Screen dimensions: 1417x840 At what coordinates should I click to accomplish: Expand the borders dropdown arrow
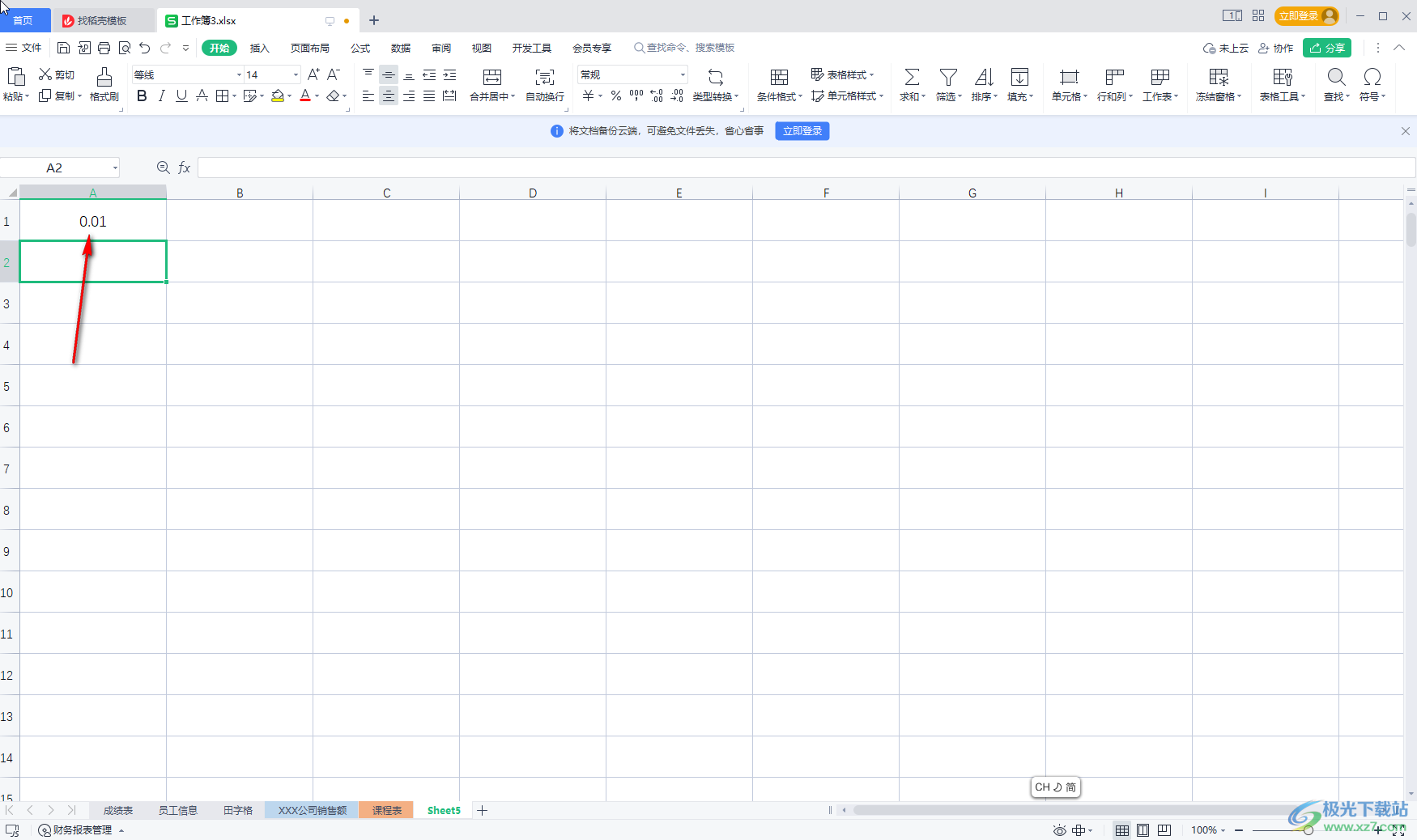(235, 96)
